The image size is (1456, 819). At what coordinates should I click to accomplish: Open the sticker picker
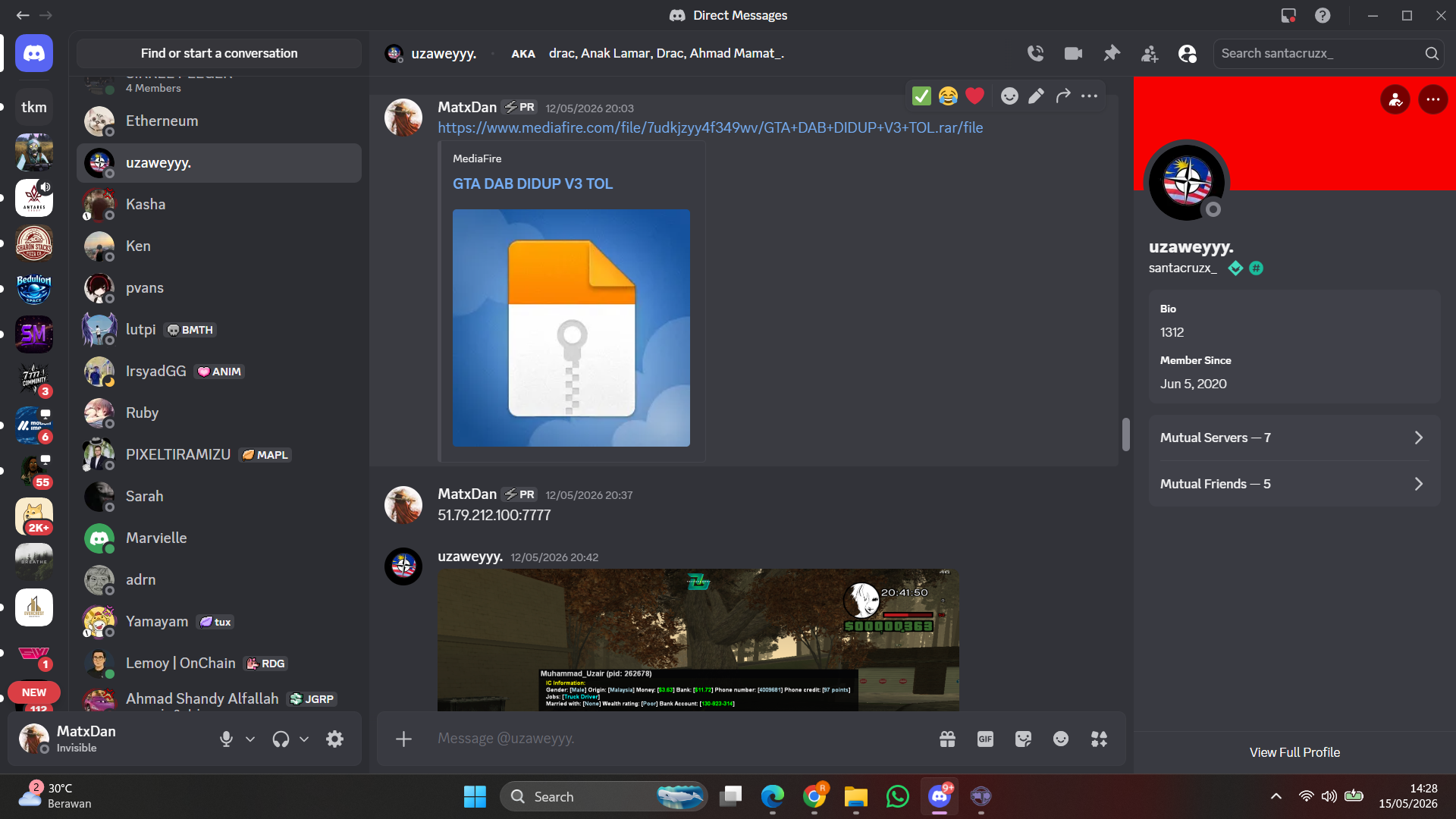pyautogui.click(x=1023, y=739)
